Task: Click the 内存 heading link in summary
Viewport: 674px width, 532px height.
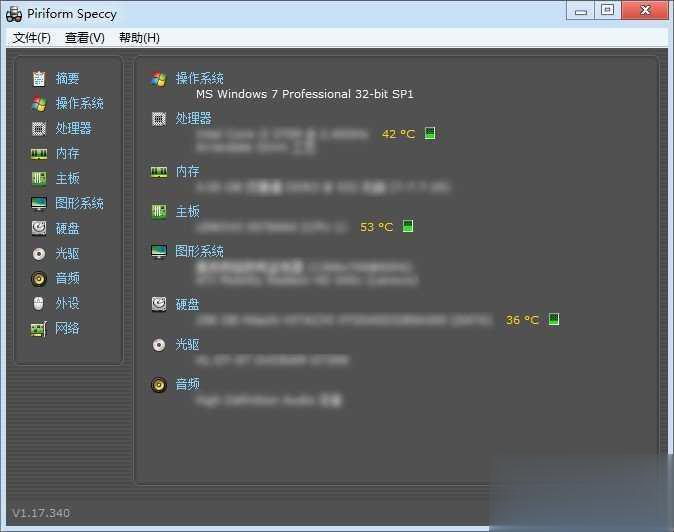Action: pos(187,171)
